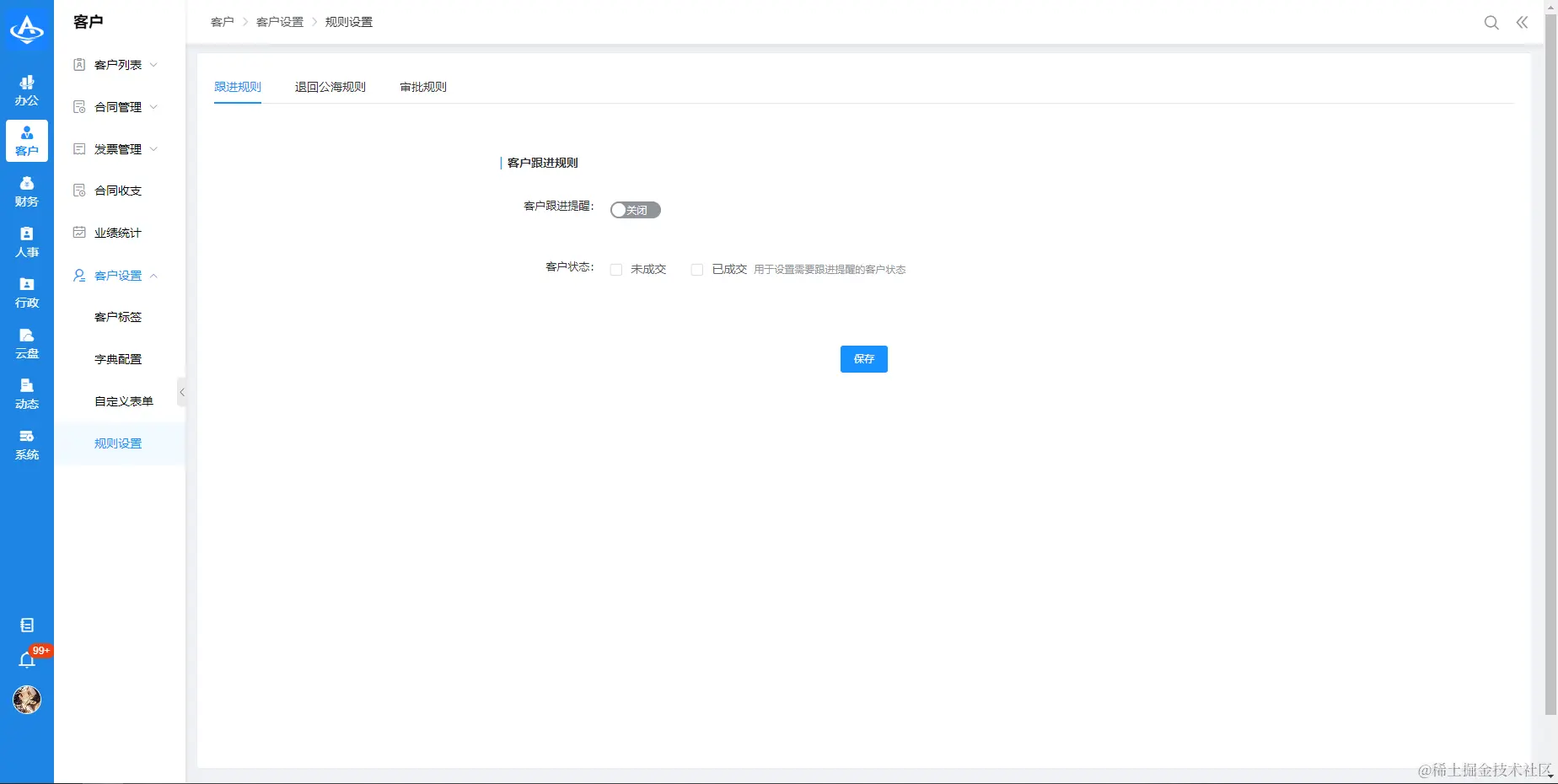Image resolution: width=1558 pixels, height=784 pixels.
Task: Enable the 客户跟进提醒 switch
Action: point(635,209)
